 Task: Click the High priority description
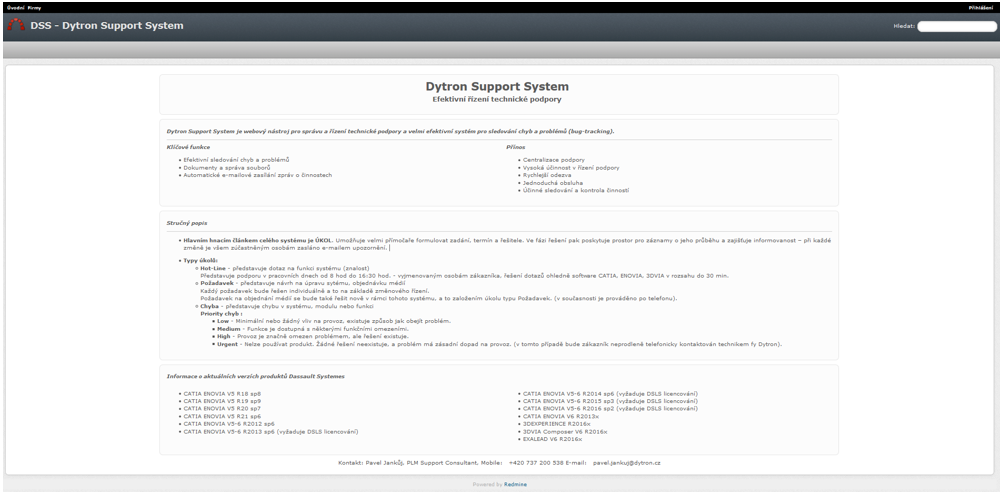coord(312,337)
